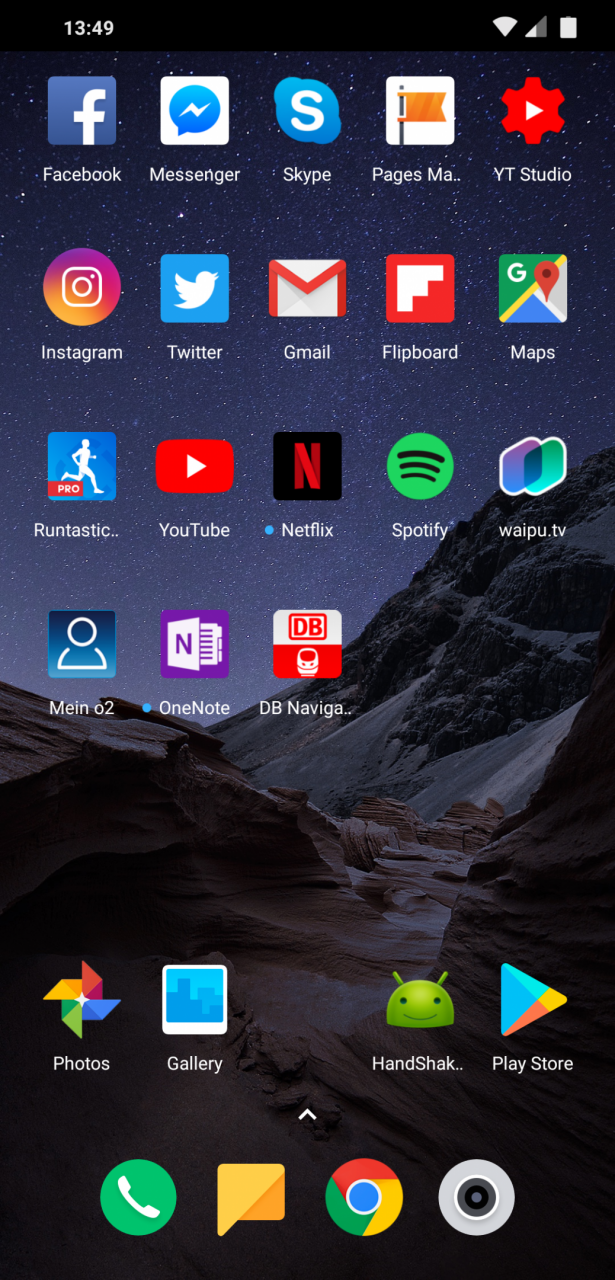Launch the Twitter app

pos(195,288)
